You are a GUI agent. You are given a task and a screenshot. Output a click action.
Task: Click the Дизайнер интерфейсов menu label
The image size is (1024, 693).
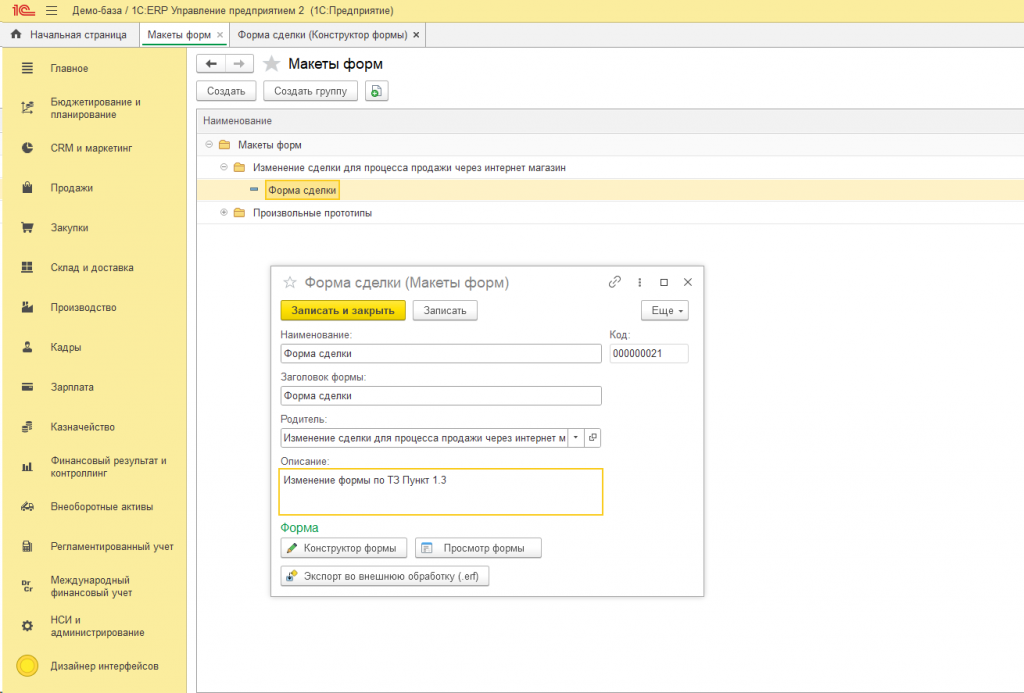[104, 666]
